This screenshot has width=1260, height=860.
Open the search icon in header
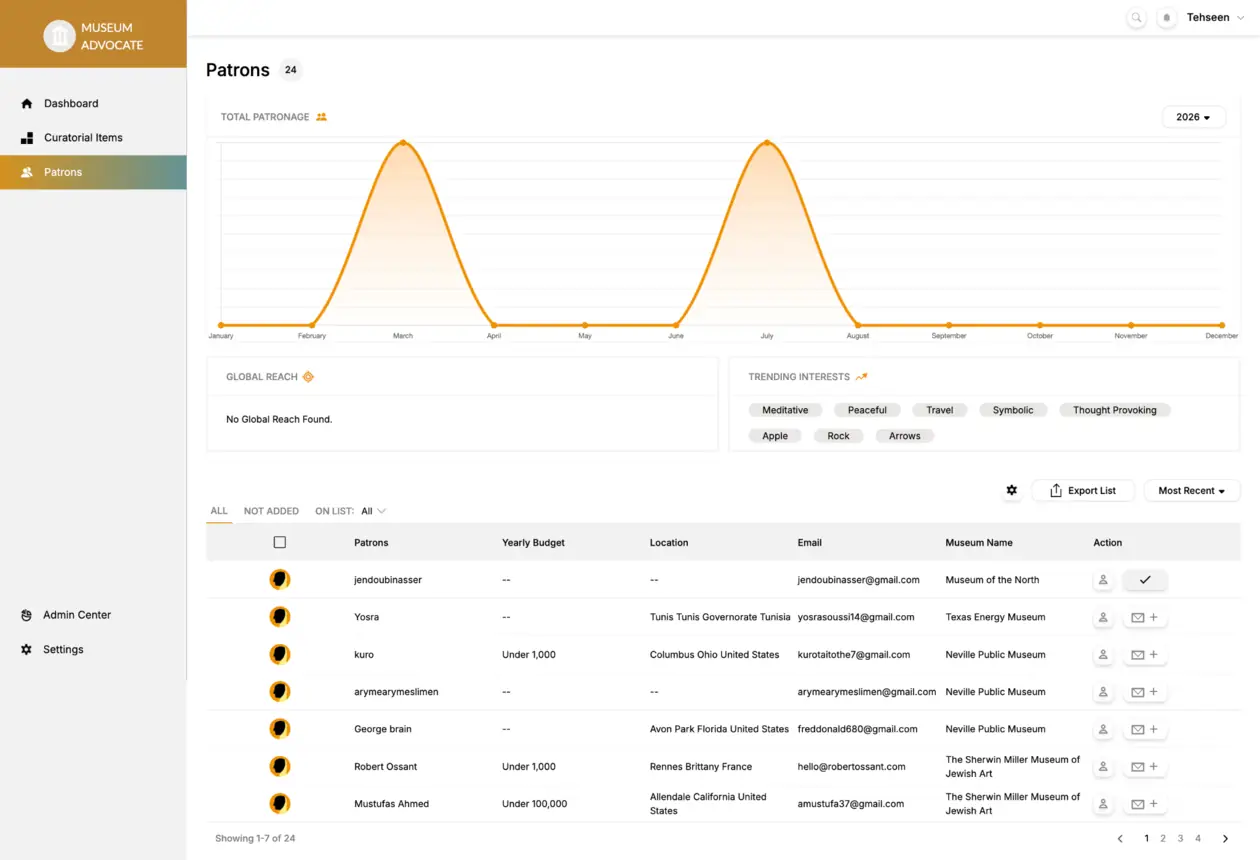(x=1136, y=18)
